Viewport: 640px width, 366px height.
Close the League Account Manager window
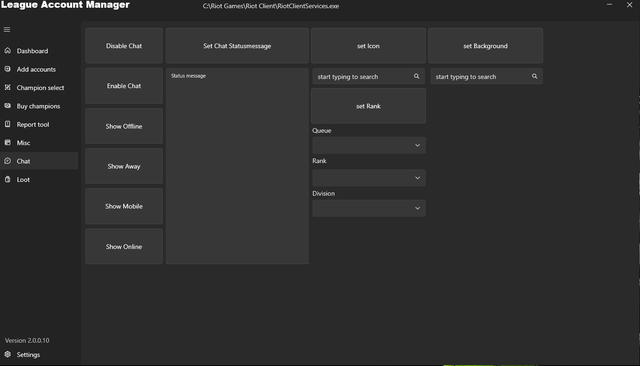click(629, 5)
